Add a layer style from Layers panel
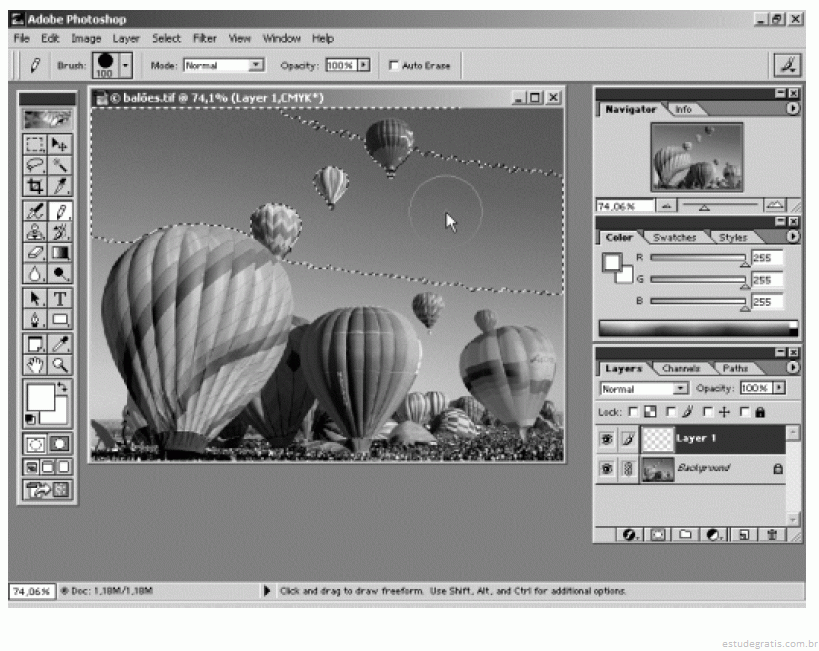 click(629, 534)
